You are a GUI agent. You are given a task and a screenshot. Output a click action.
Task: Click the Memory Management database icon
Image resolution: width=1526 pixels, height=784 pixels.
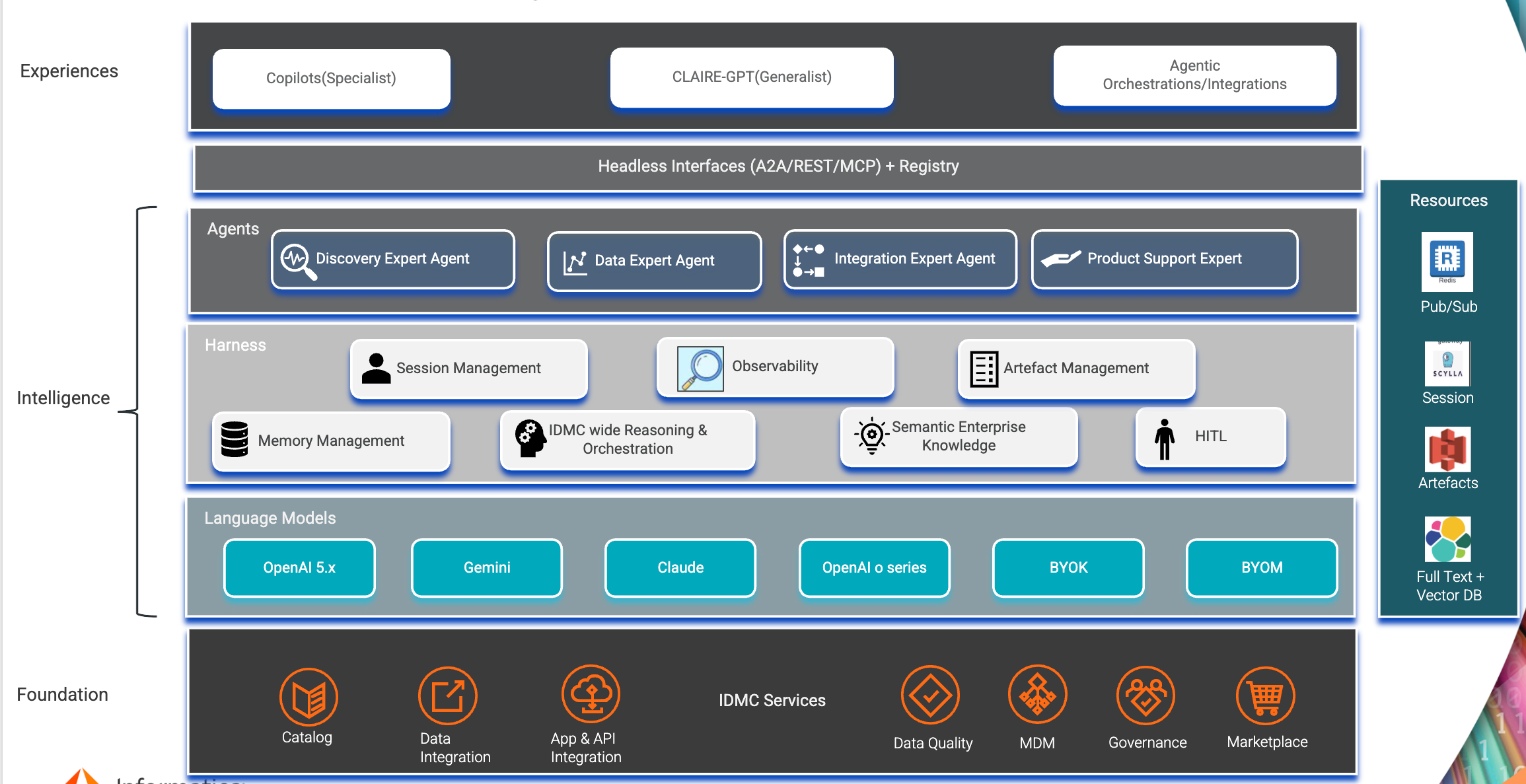tap(235, 439)
